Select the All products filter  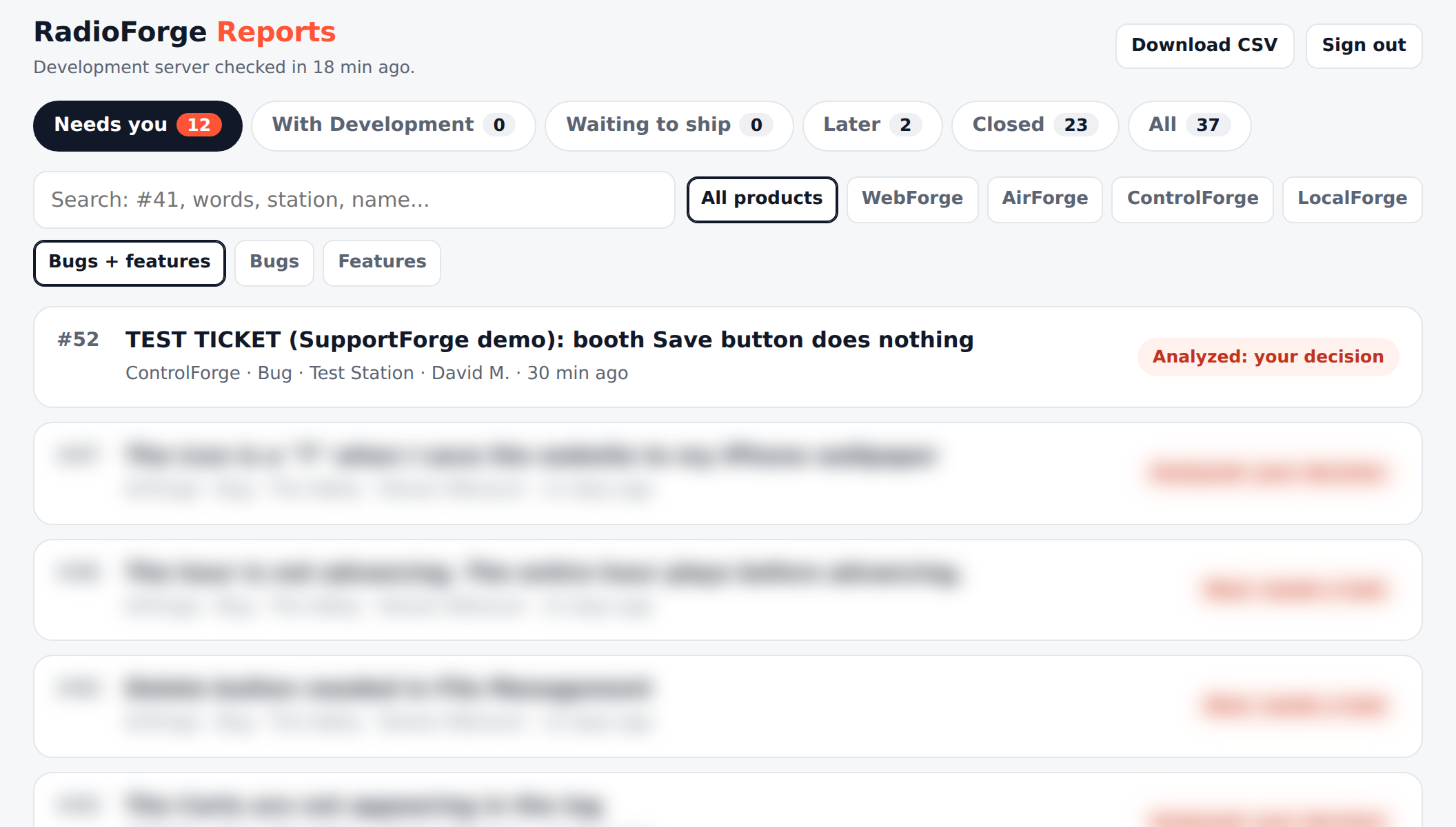762,199
